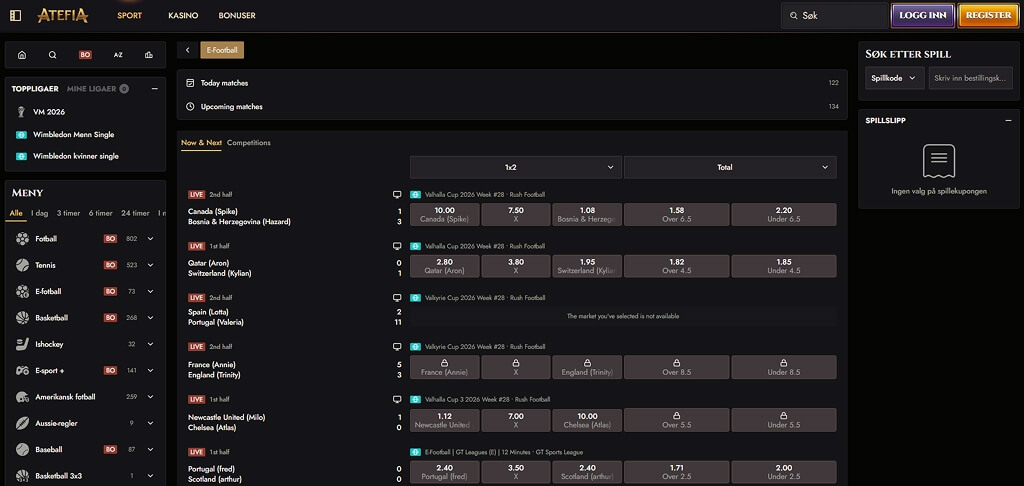The image size is (1024, 486).
Task: Click the Skriv inn bestillingskode field
Action: point(971,78)
